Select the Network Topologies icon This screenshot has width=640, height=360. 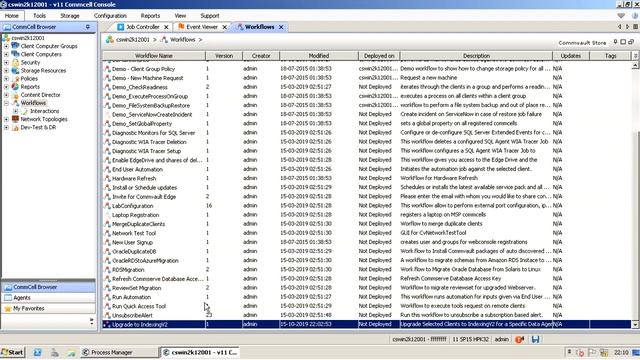[16, 119]
